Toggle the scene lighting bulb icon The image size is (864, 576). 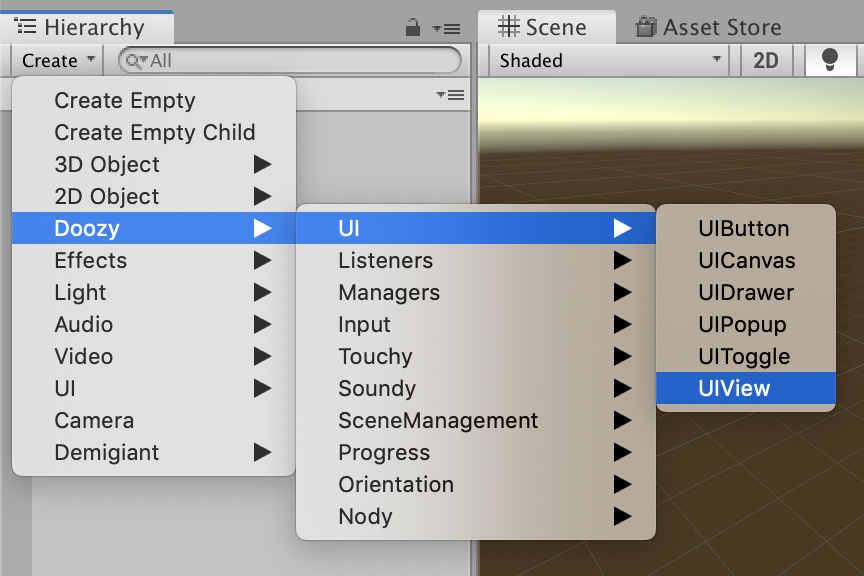coord(830,60)
